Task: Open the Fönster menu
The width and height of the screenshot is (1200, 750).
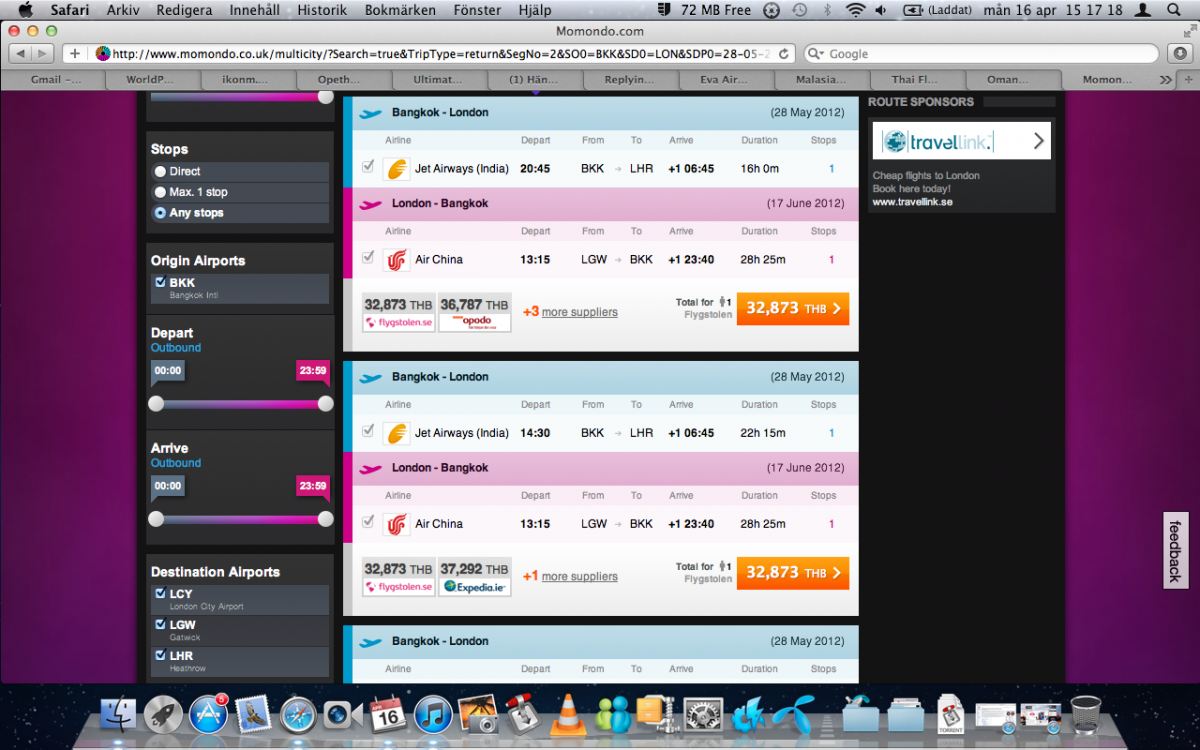Action: (478, 10)
